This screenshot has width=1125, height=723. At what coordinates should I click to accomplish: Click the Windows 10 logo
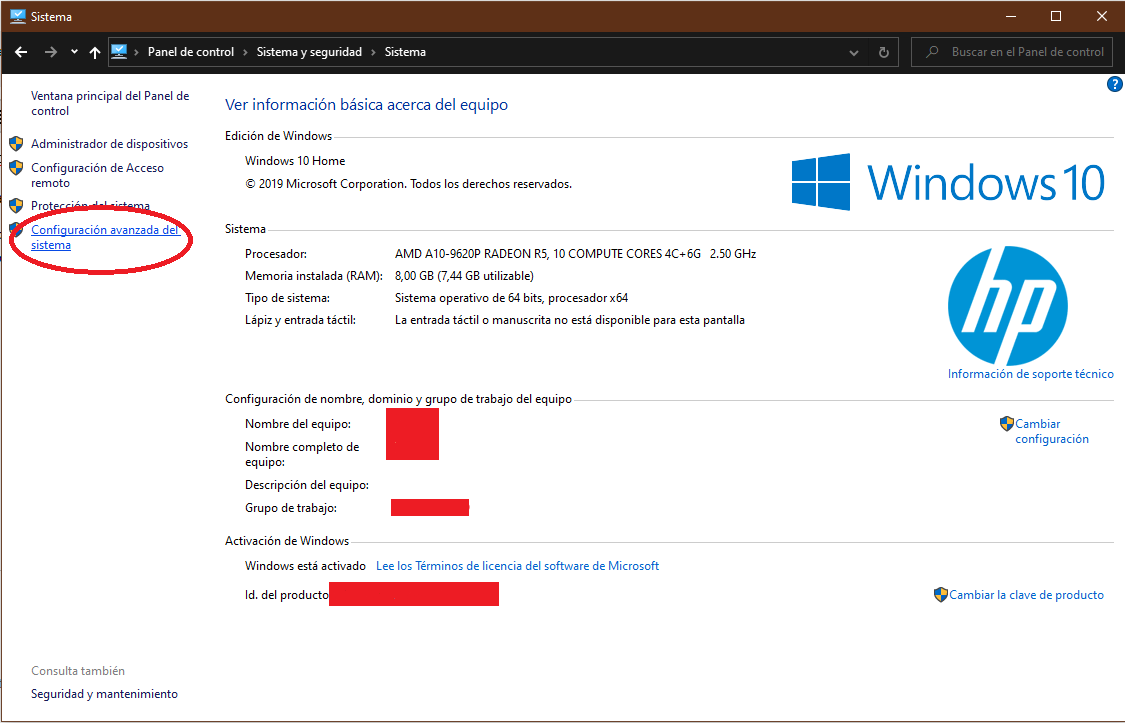948,181
